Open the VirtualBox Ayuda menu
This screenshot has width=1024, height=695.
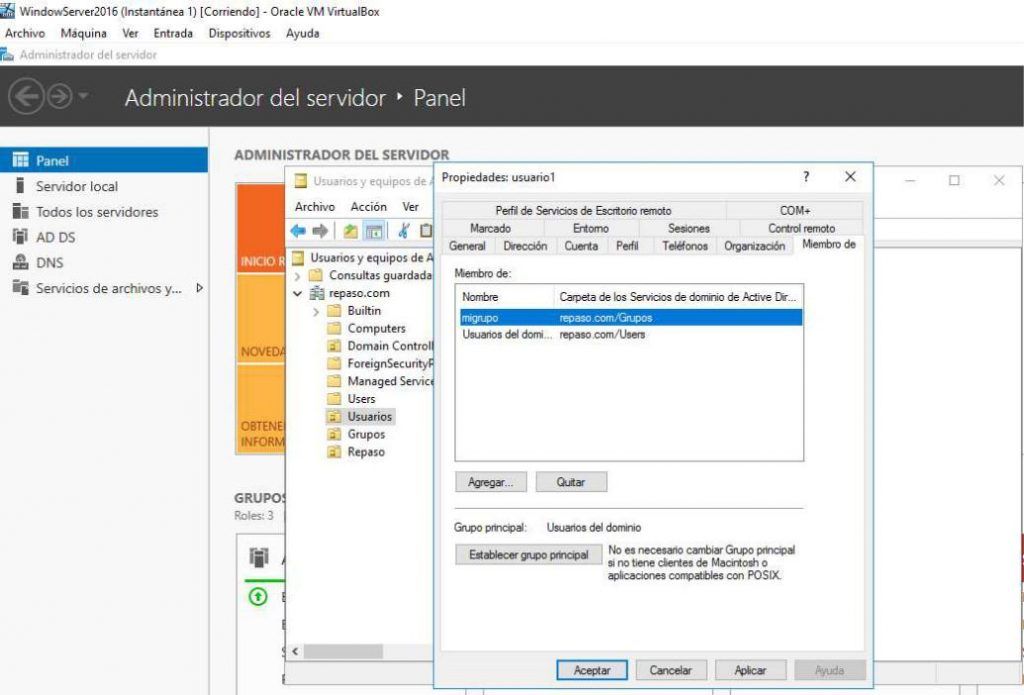click(302, 33)
